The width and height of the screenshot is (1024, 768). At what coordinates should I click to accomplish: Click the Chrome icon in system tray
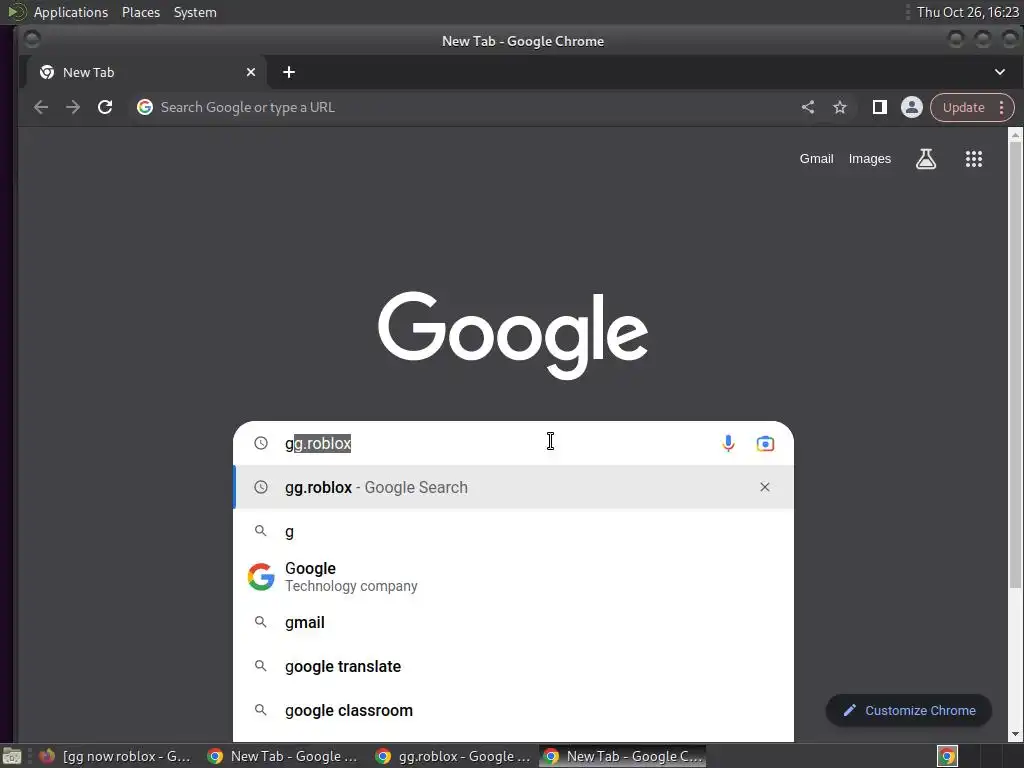[x=947, y=756]
